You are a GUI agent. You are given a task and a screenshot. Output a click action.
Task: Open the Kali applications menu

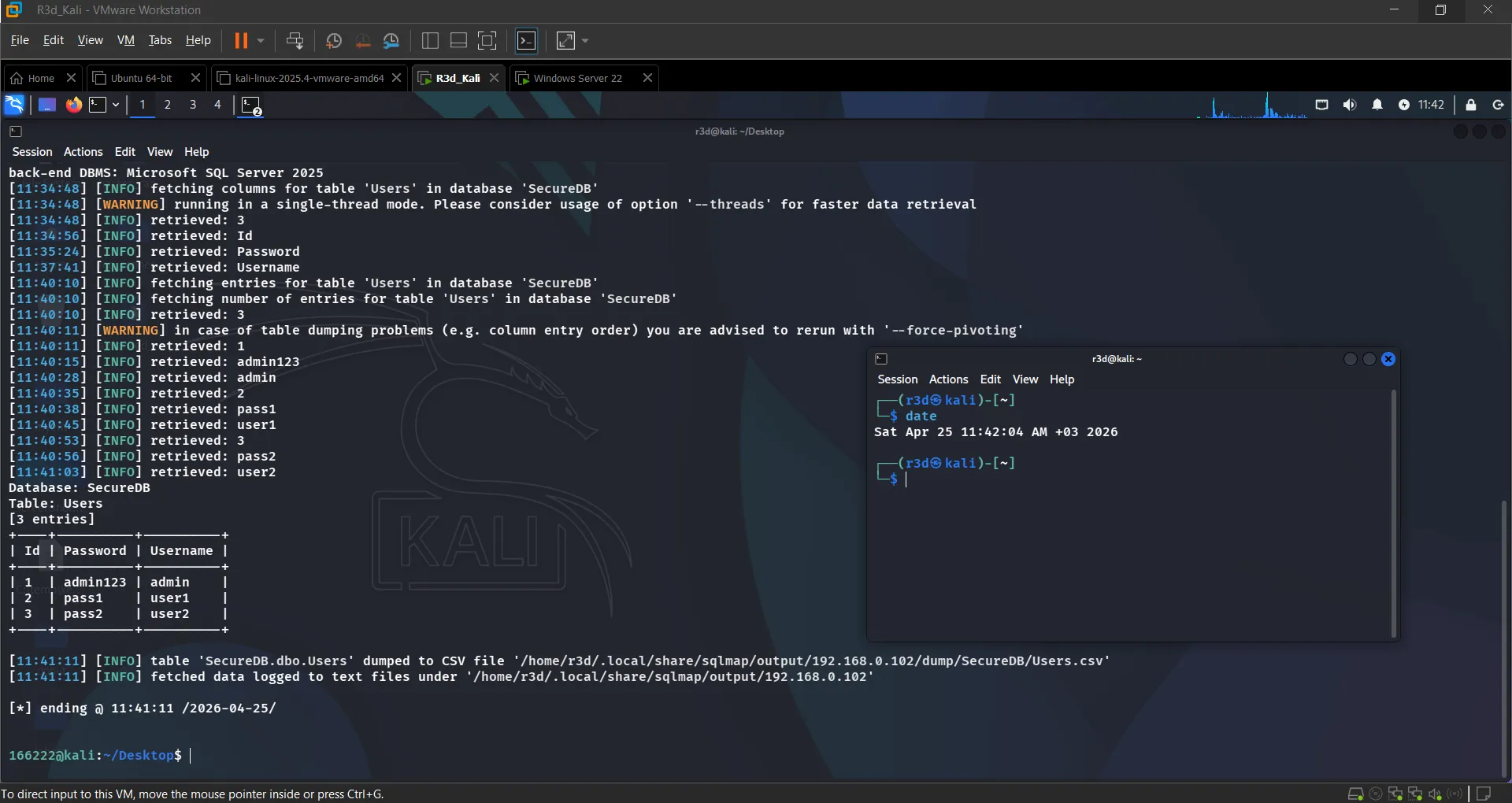tap(14, 105)
